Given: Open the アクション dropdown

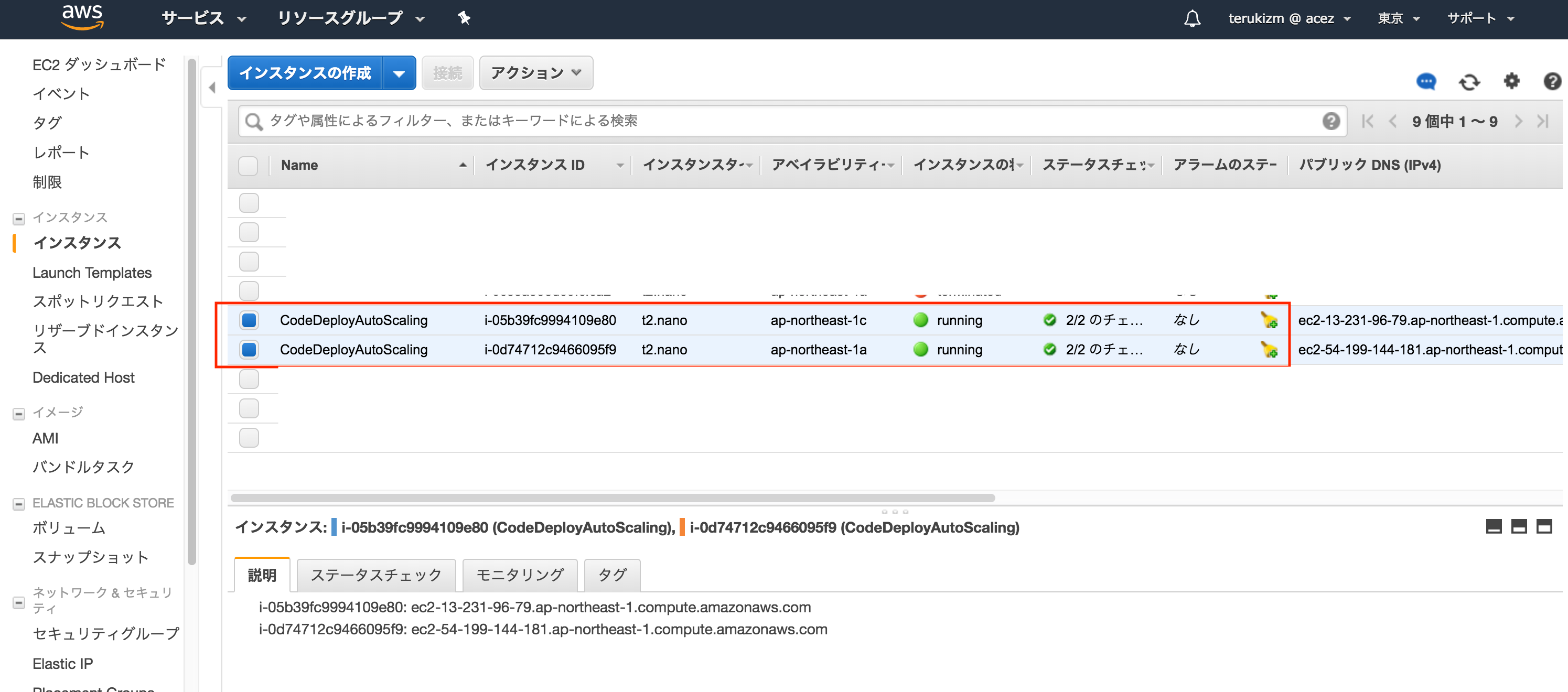Looking at the screenshot, I should click(535, 73).
